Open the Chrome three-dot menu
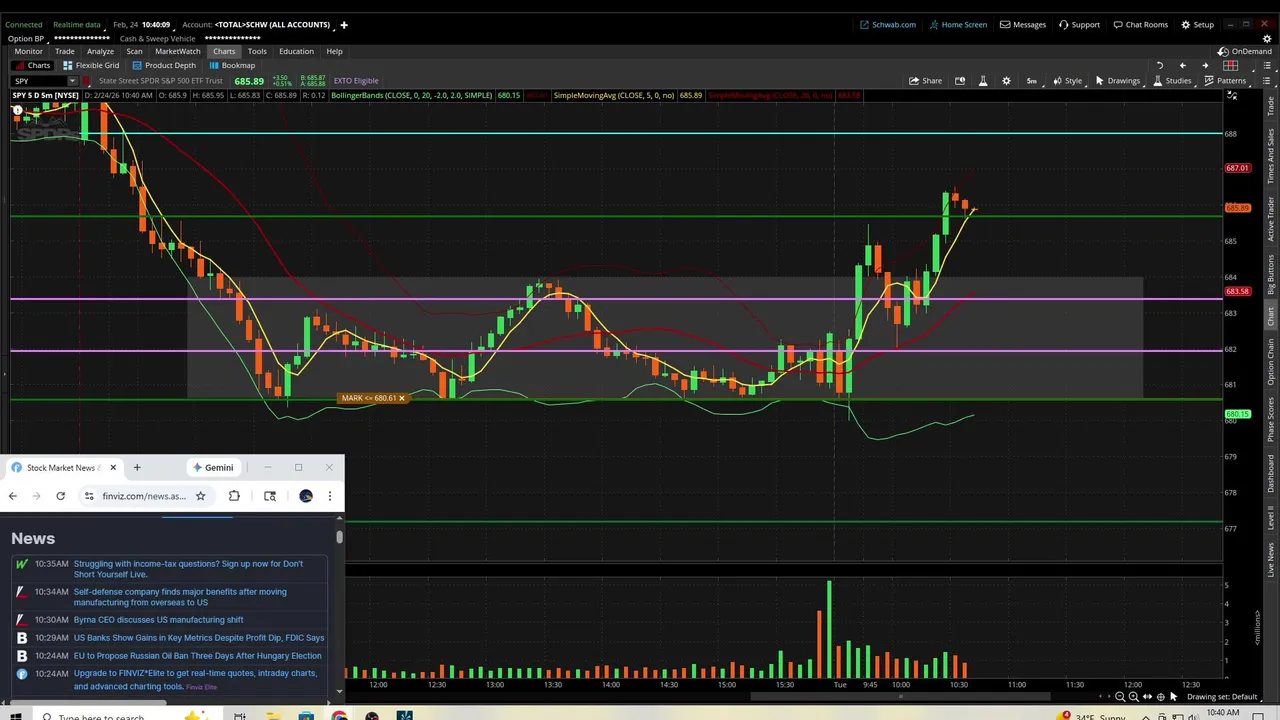This screenshot has width=1280, height=720. coord(329,496)
